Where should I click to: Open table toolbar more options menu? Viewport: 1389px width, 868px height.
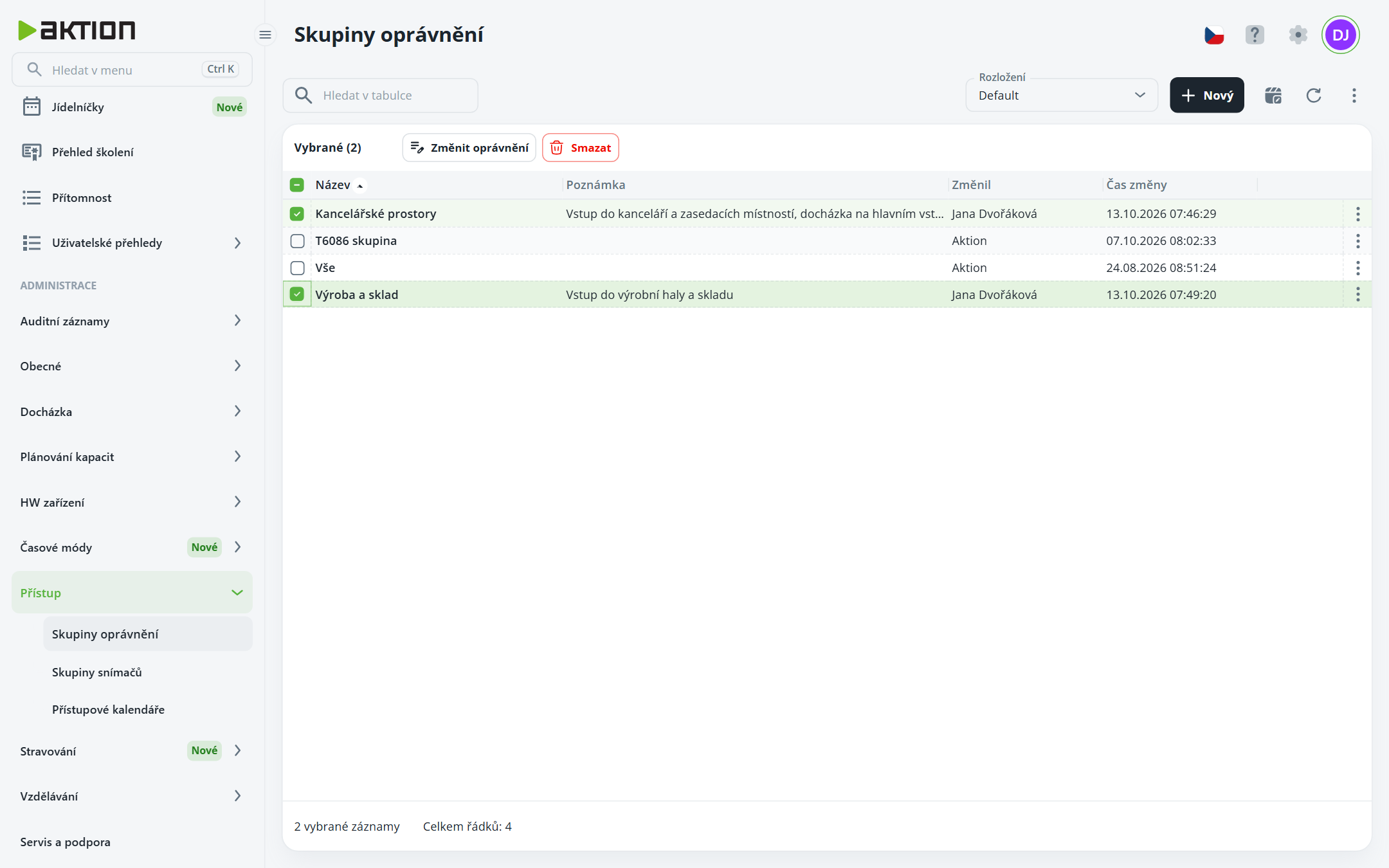1354,95
